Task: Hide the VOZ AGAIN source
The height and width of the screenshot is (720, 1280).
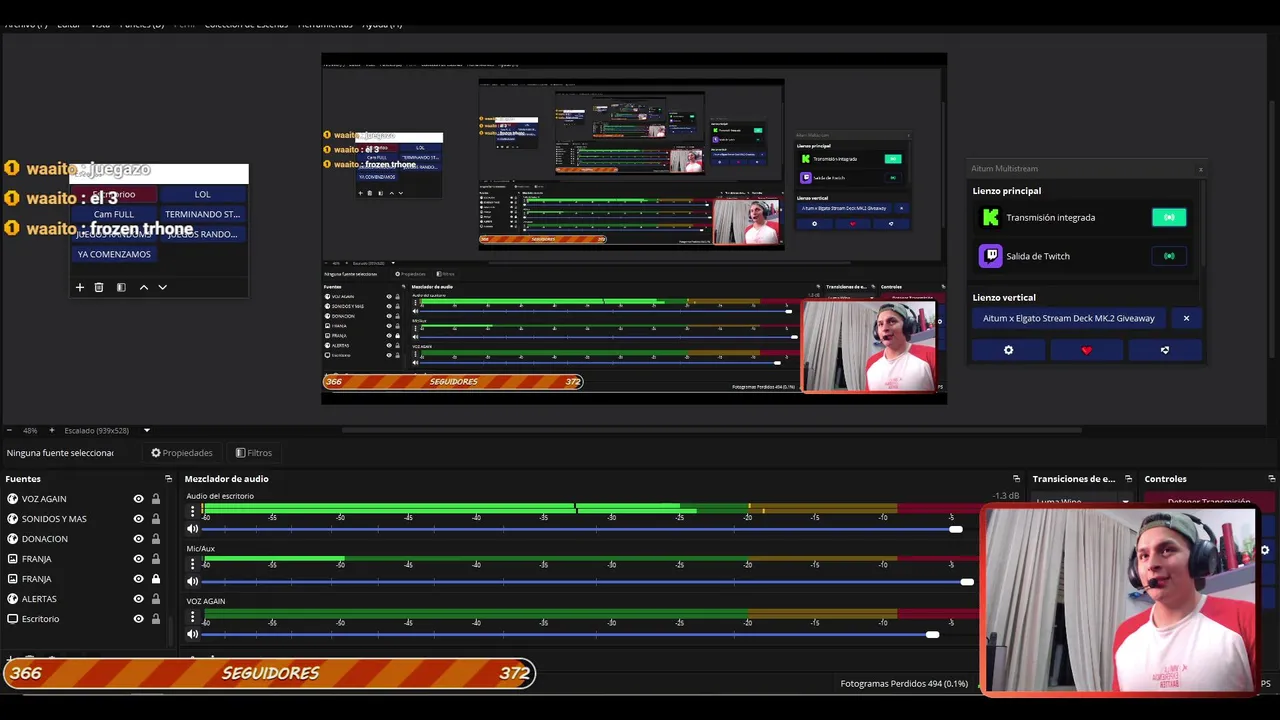Action: (138, 499)
